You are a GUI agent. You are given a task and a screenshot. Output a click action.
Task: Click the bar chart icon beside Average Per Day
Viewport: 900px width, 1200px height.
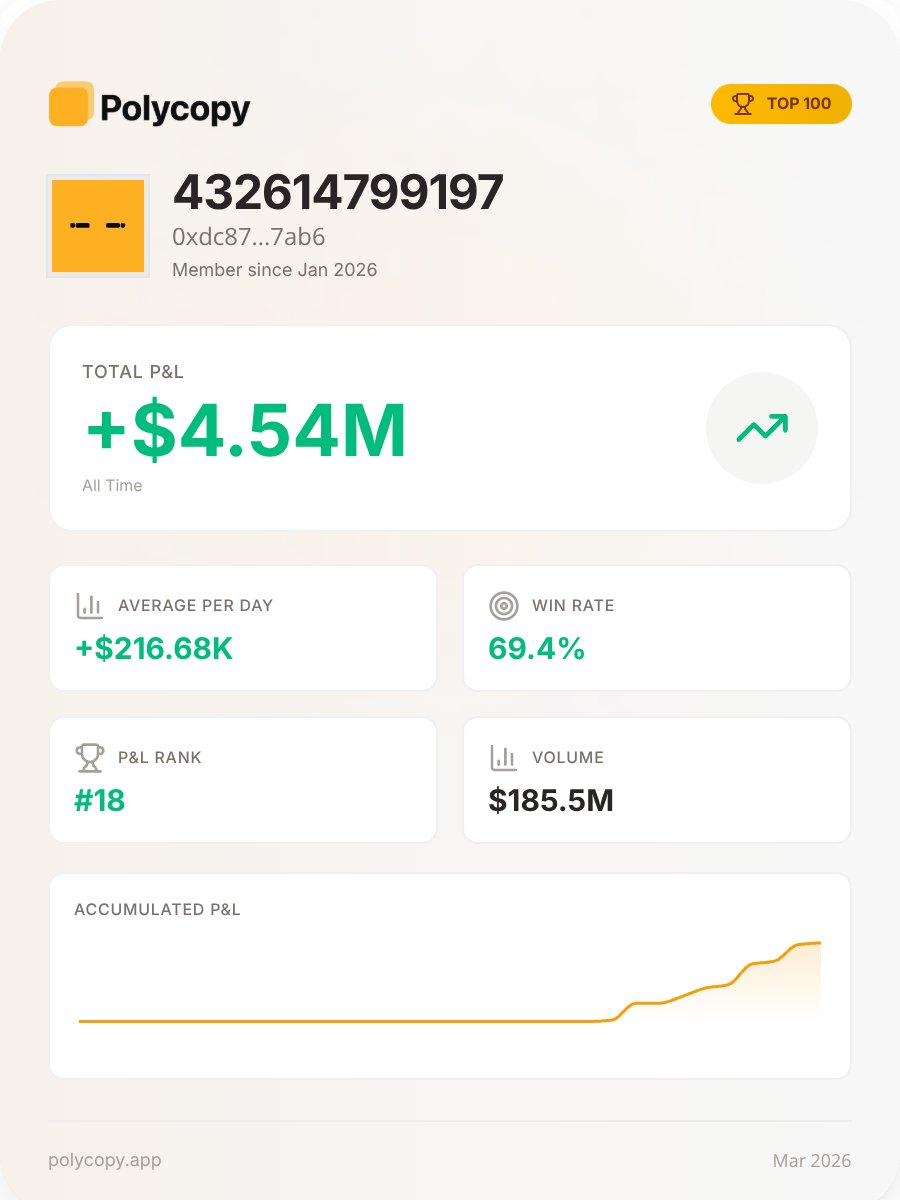pyautogui.click(x=90, y=606)
